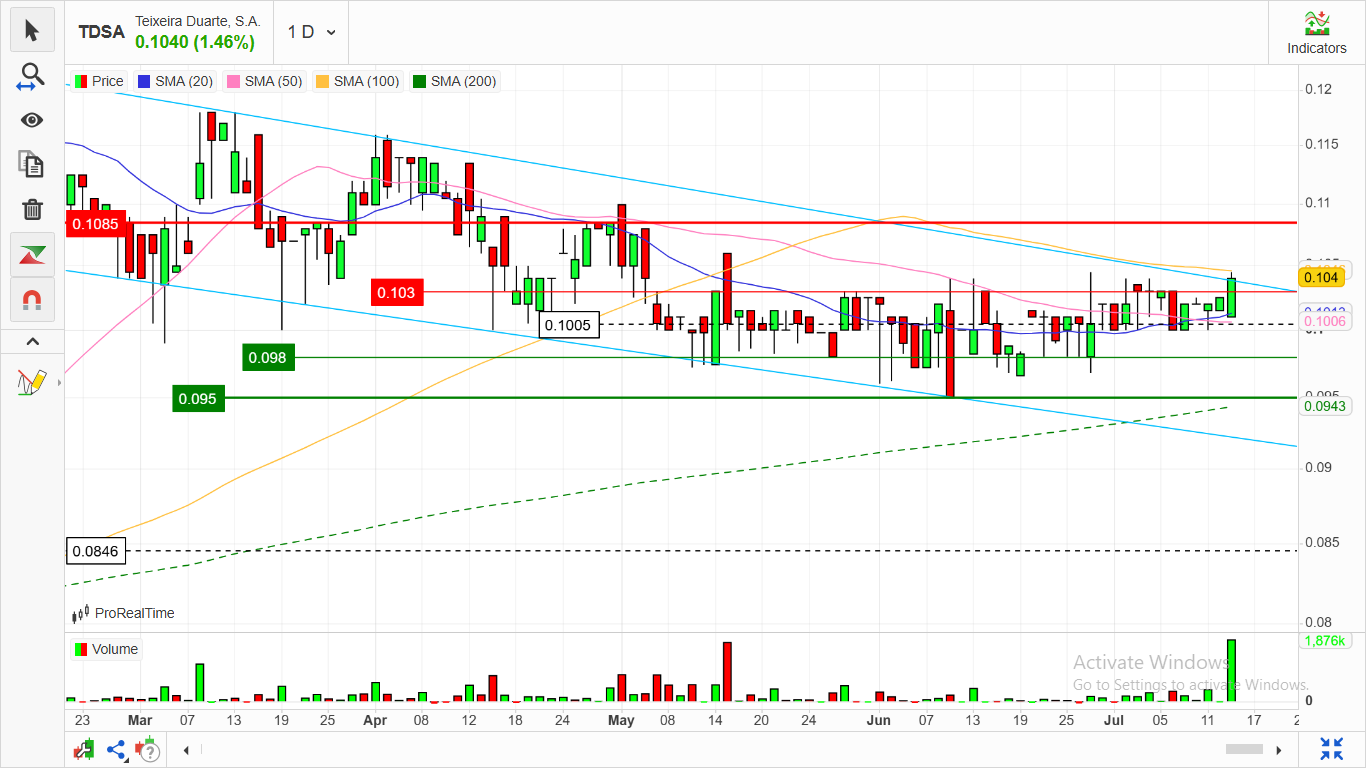The width and height of the screenshot is (1366, 768).
Task: Click the Apr label on the date axis
Action: [375, 720]
